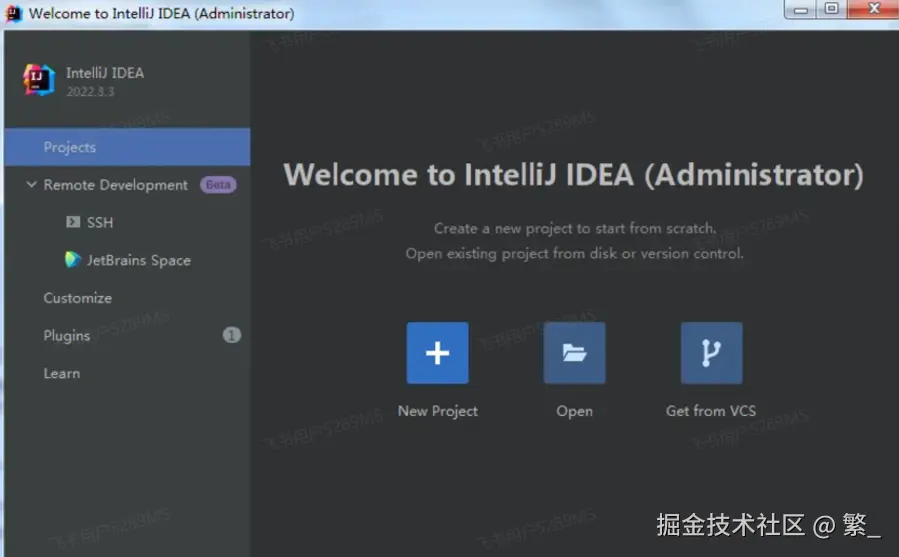Close the IntelliJ IDEA welcome window
Viewport: 899px width, 557px height.
pos(874,9)
